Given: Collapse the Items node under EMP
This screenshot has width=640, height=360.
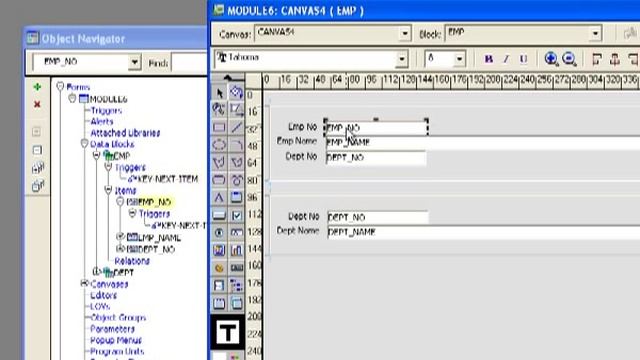Looking at the screenshot, I should (108, 190).
